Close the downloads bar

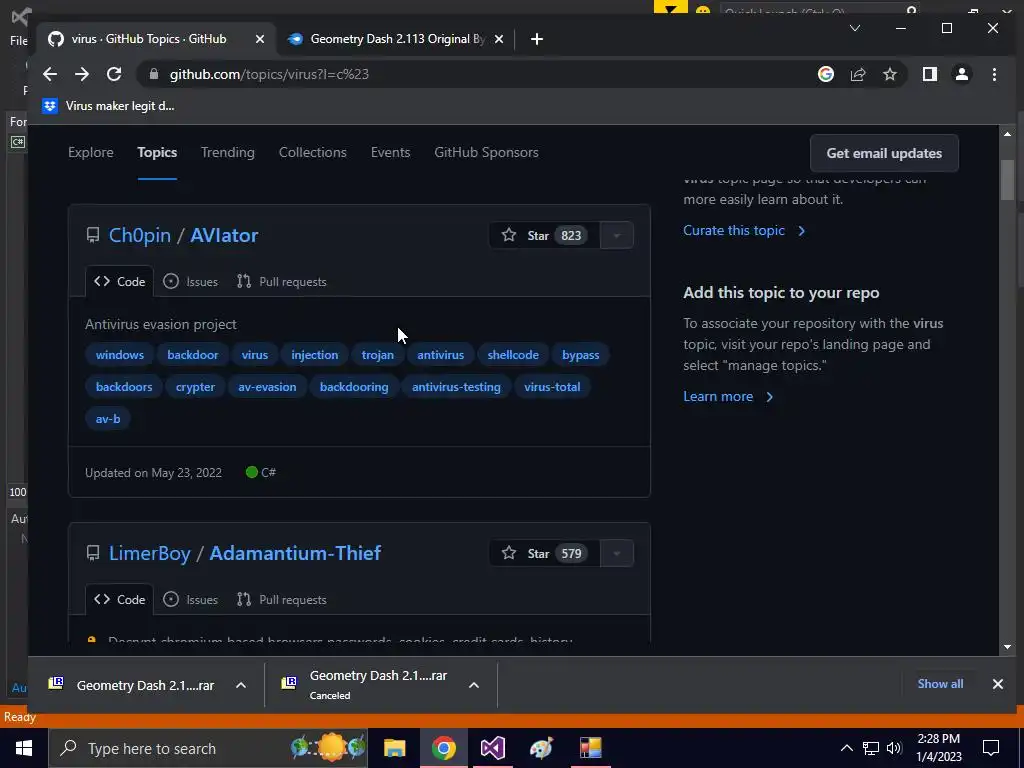998,684
